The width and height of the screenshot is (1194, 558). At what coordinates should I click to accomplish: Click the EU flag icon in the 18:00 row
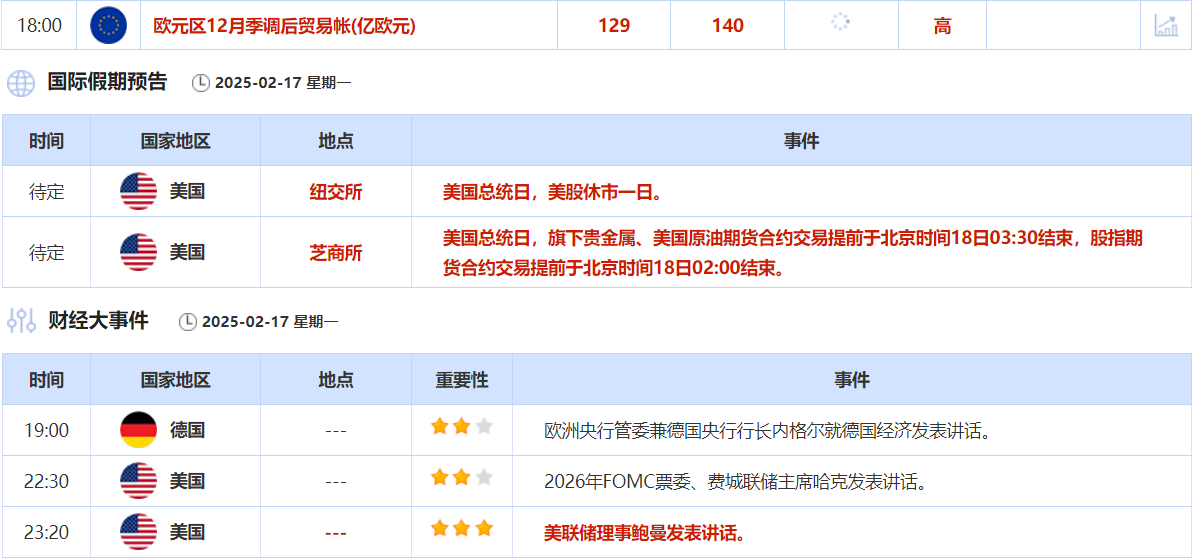(x=108, y=26)
